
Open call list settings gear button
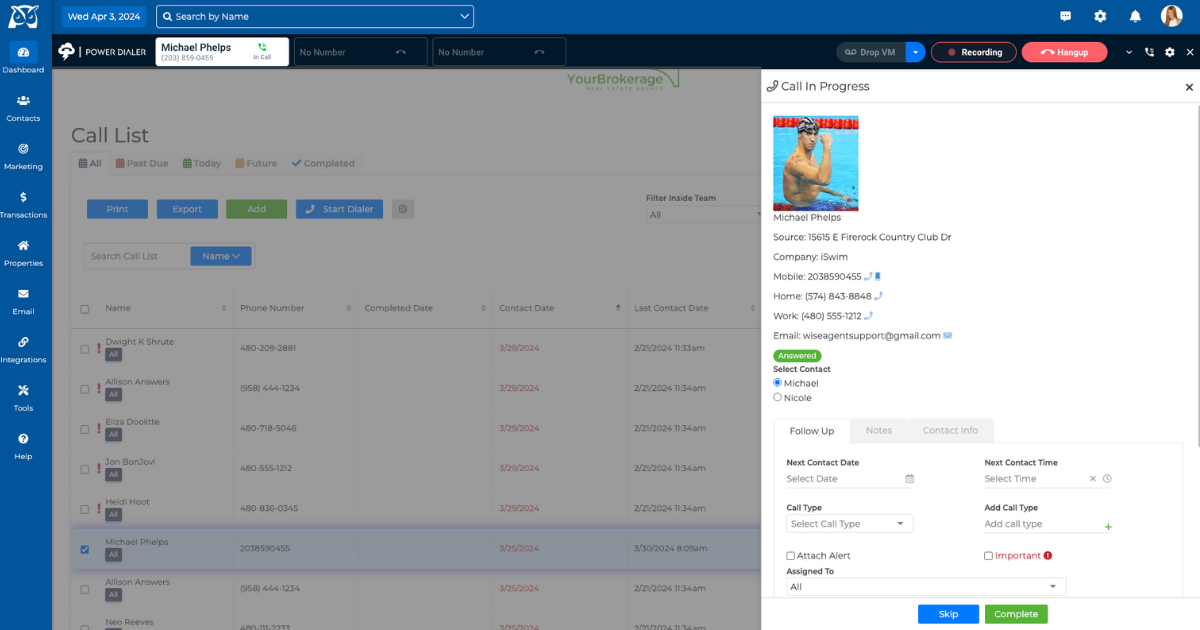point(403,209)
